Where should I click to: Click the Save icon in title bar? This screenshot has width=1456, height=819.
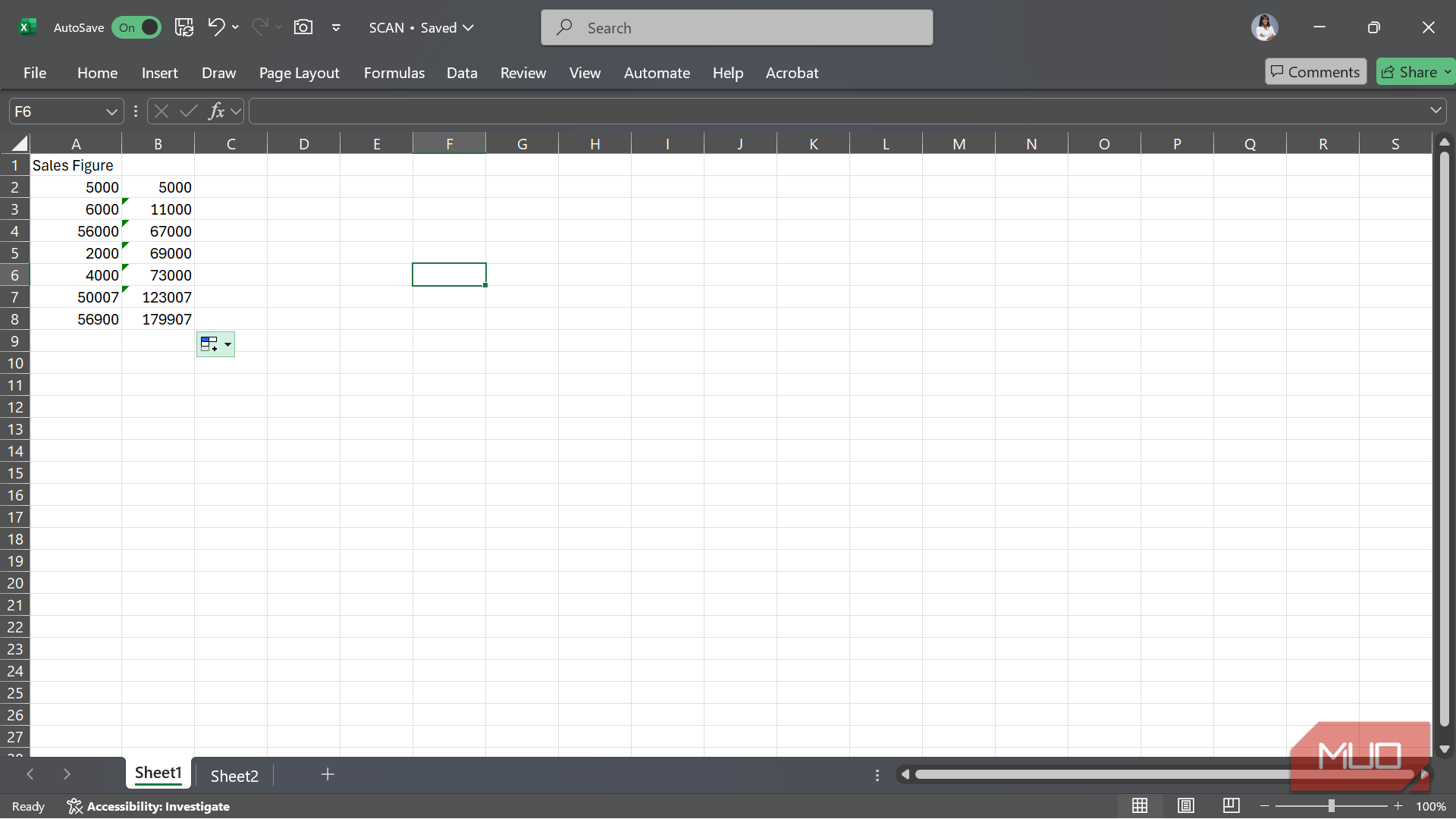(184, 27)
